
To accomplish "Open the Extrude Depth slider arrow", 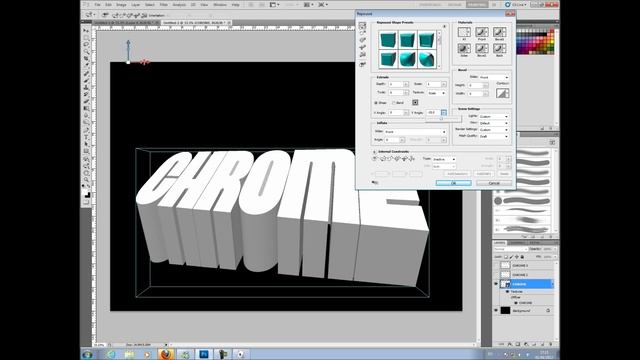I will coord(406,84).
